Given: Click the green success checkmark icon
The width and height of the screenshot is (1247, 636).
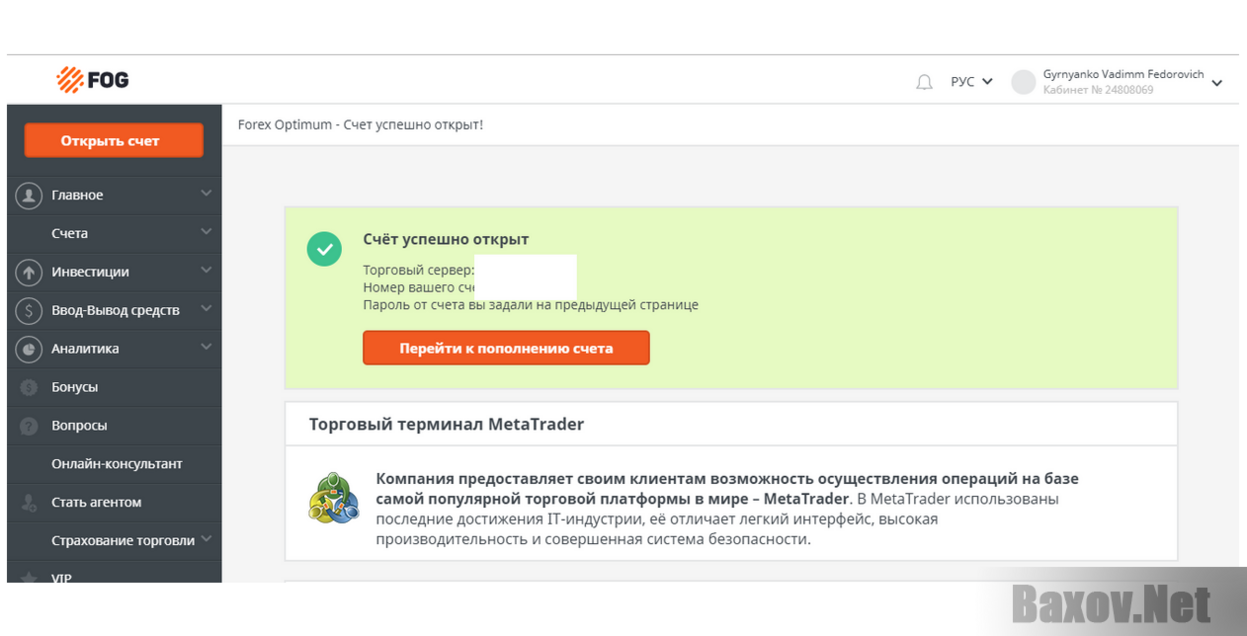Looking at the screenshot, I should point(324,249).
